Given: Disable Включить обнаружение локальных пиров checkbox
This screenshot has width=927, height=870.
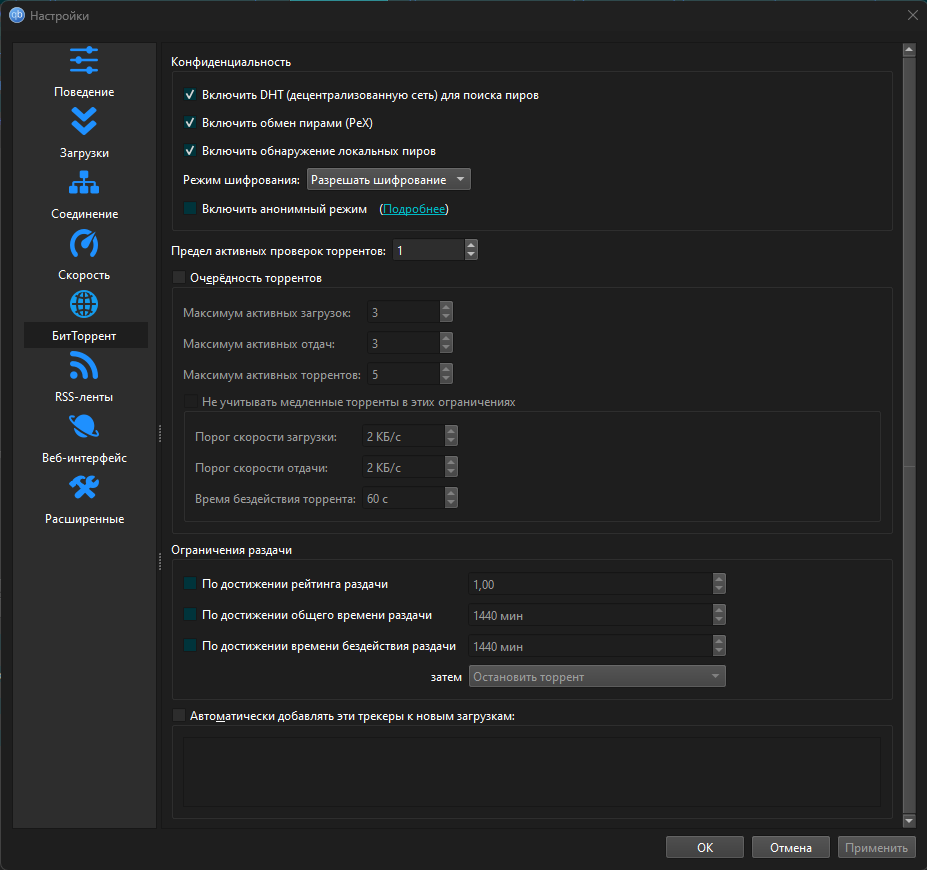Looking at the screenshot, I should coord(190,151).
